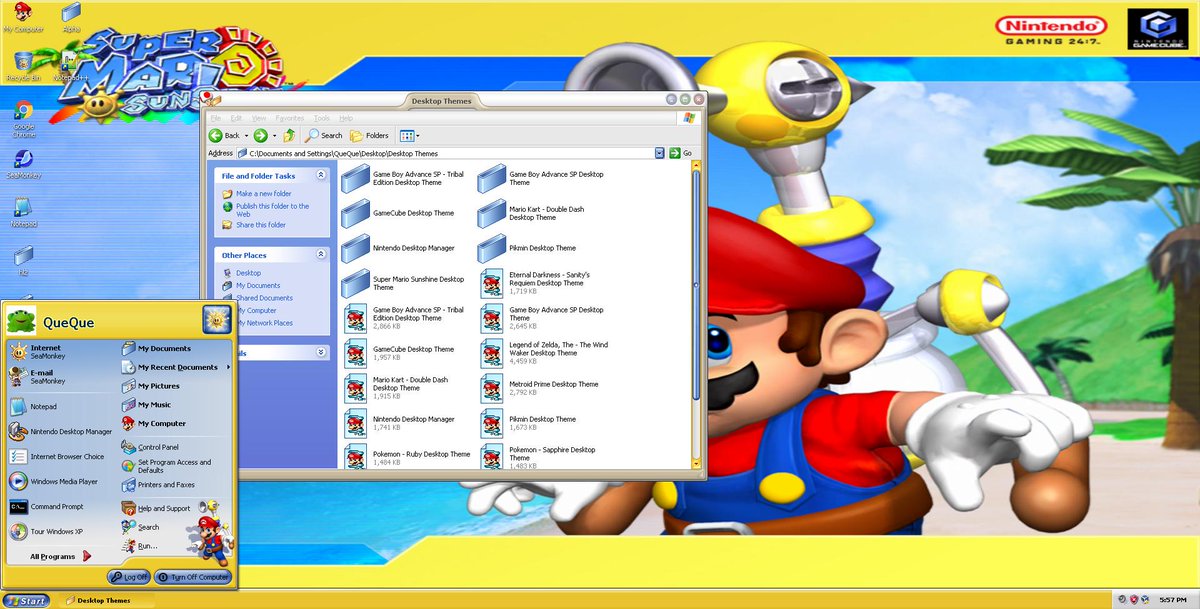Open the Help menu
This screenshot has width=1200, height=609.
[346, 118]
